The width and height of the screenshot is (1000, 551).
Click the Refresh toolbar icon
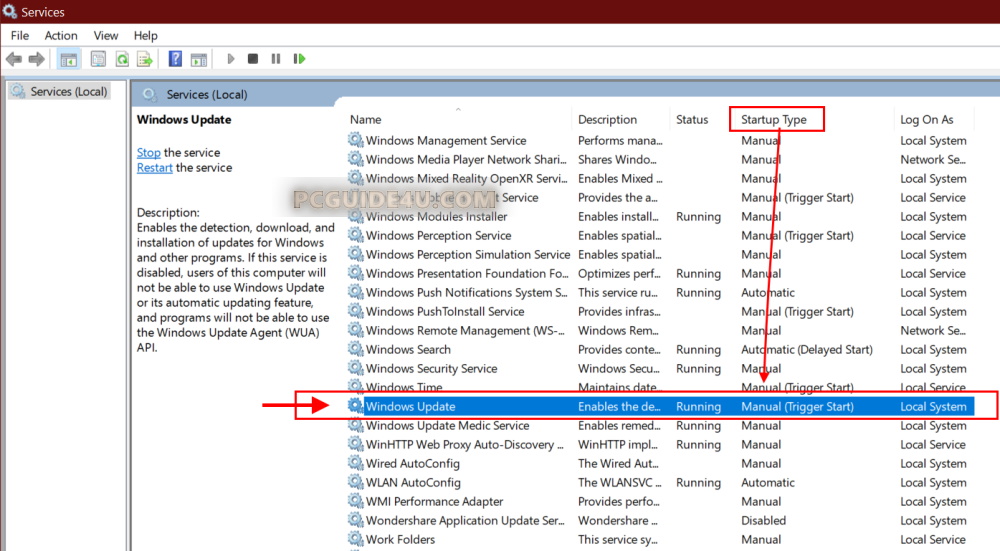click(x=122, y=59)
